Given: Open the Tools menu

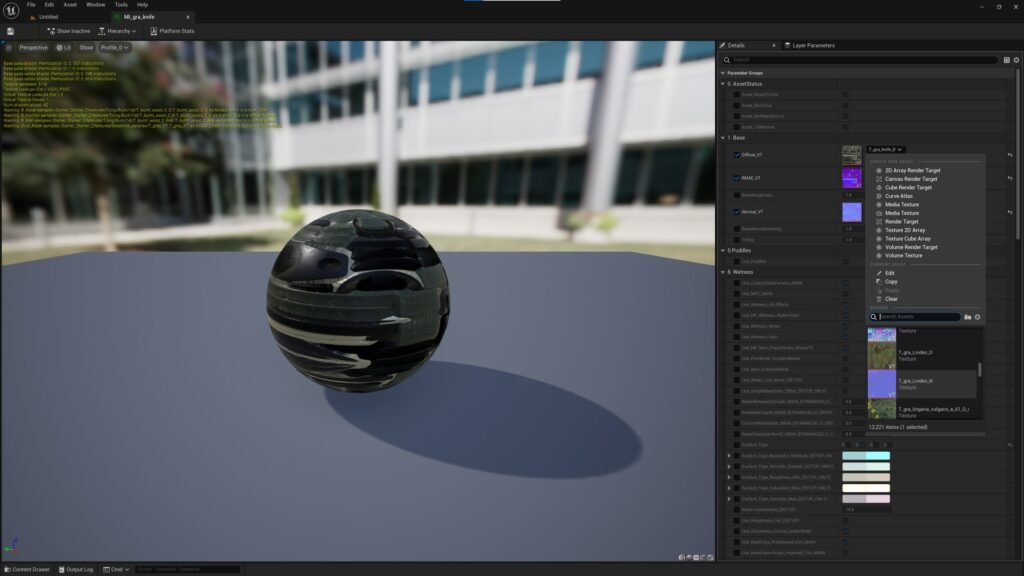Looking at the screenshot, I should 120,5.
